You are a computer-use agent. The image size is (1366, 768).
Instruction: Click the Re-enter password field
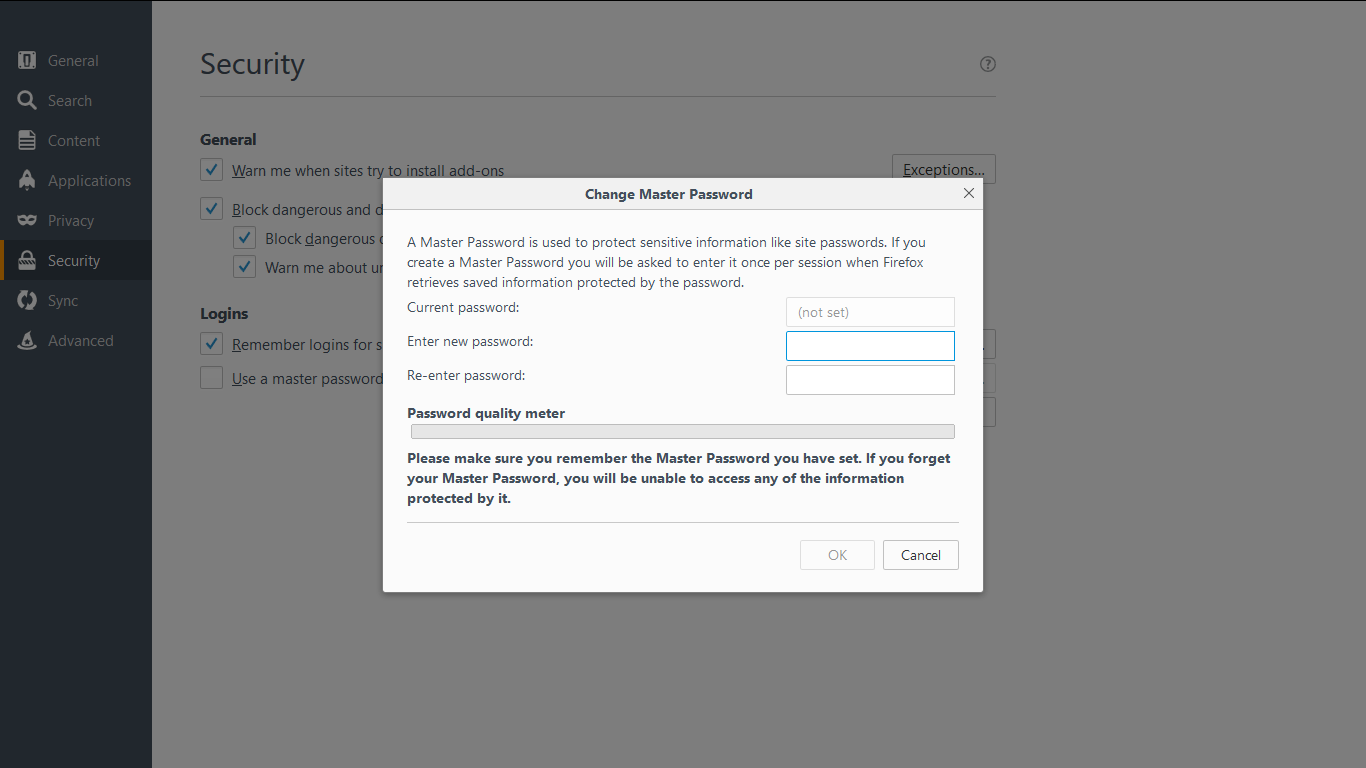870,379
